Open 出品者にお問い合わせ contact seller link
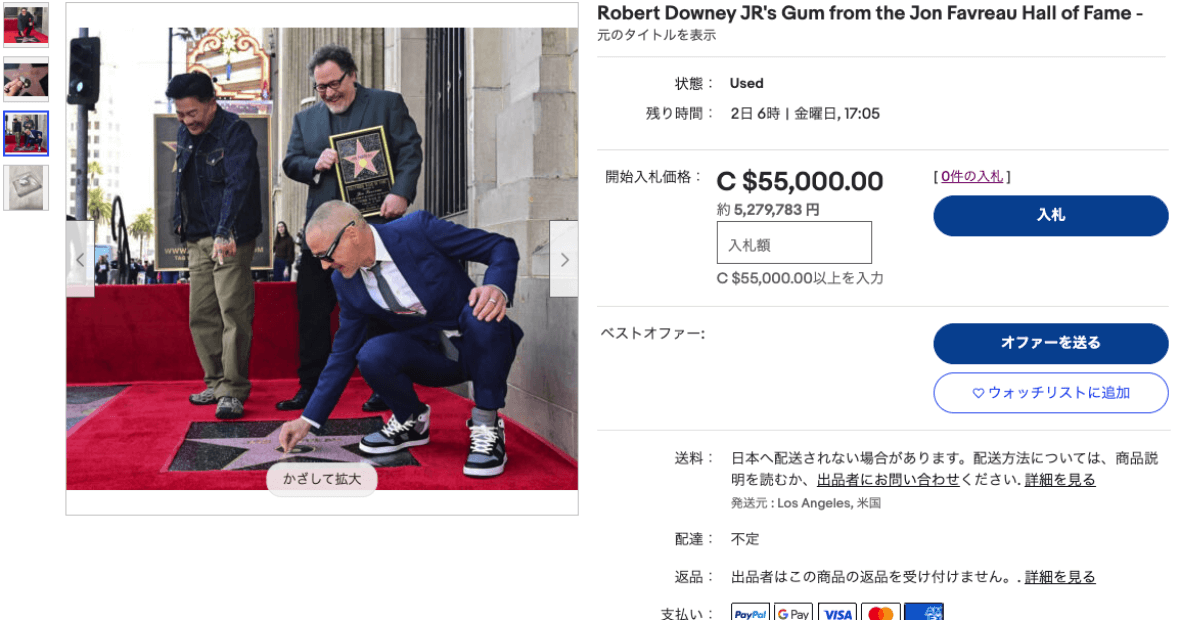The image size is (1180, 620). [888, 480]
